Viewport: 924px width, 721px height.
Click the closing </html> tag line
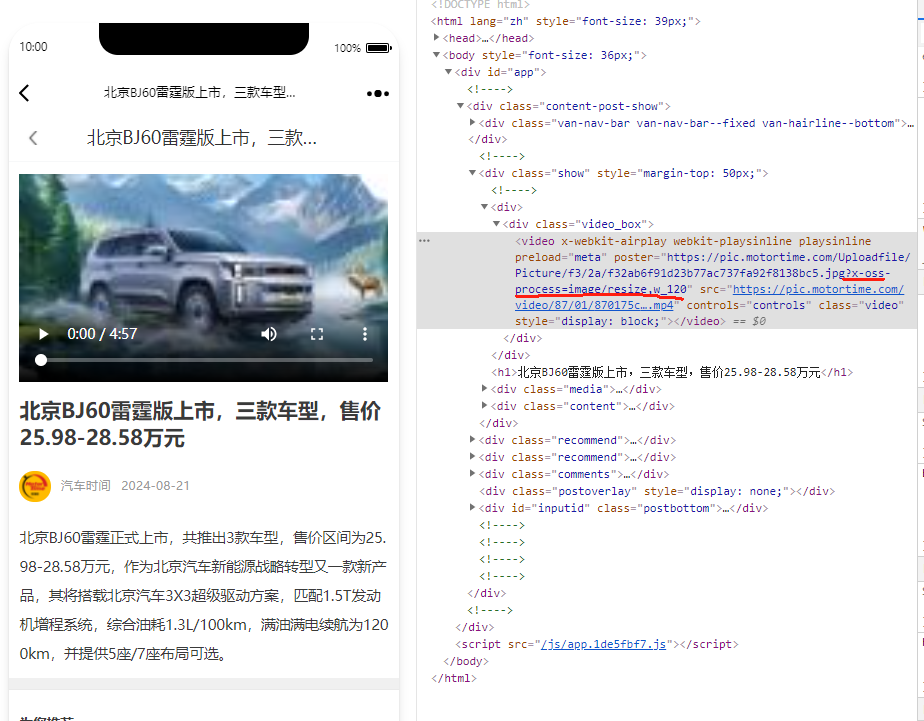pos(454,678)
